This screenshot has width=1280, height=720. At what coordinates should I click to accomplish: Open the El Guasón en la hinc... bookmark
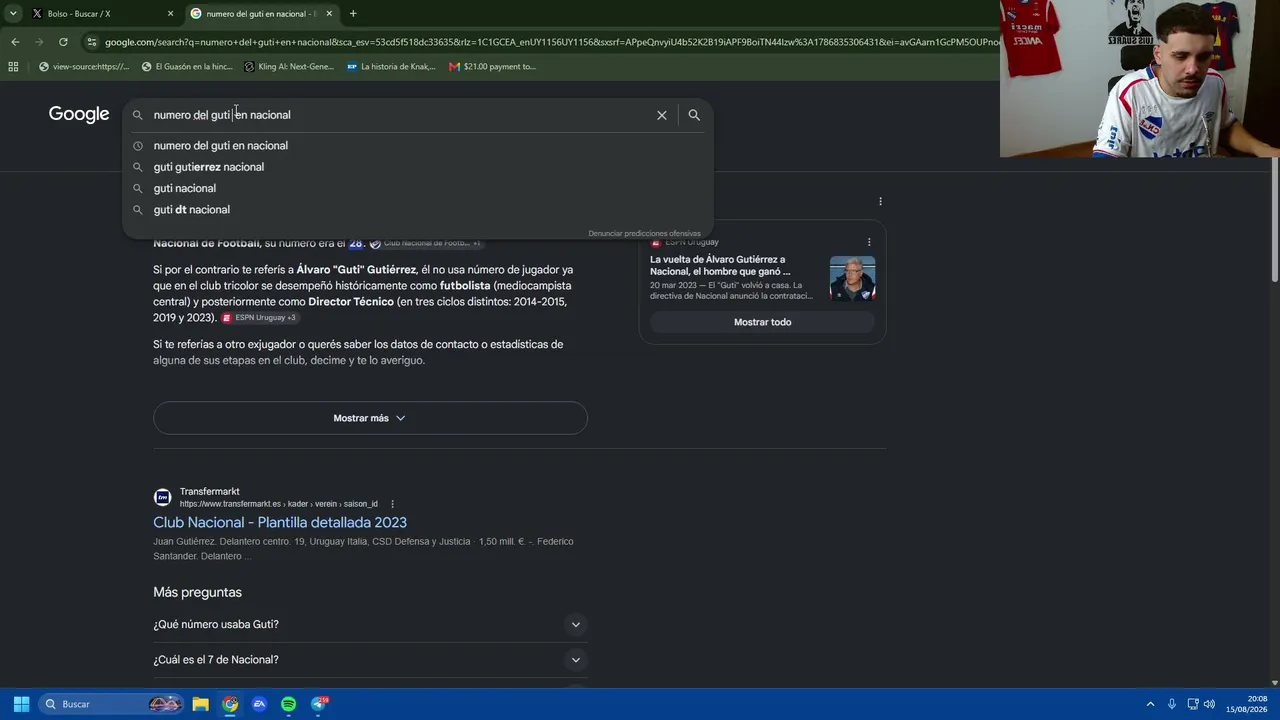(187, 67)
